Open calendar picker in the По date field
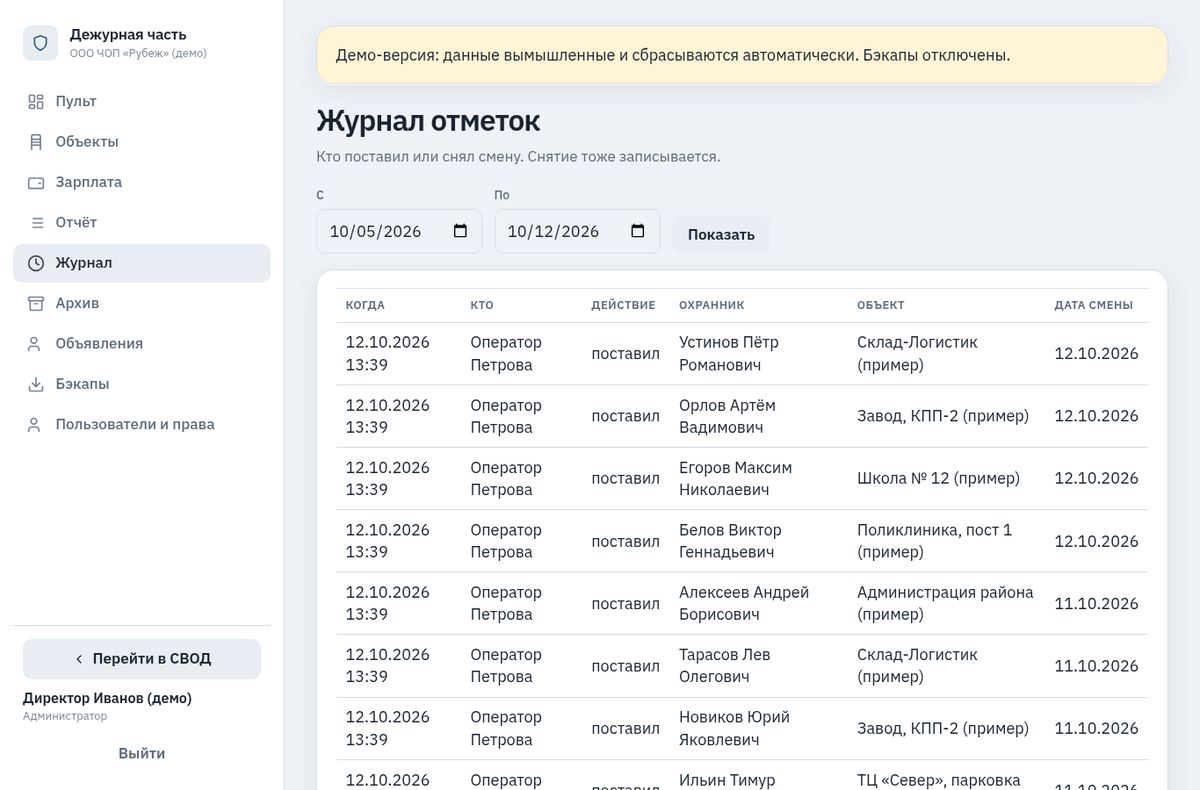Image resolution: width=1200 pixels, height=790 pixels. tap(638, 231)
